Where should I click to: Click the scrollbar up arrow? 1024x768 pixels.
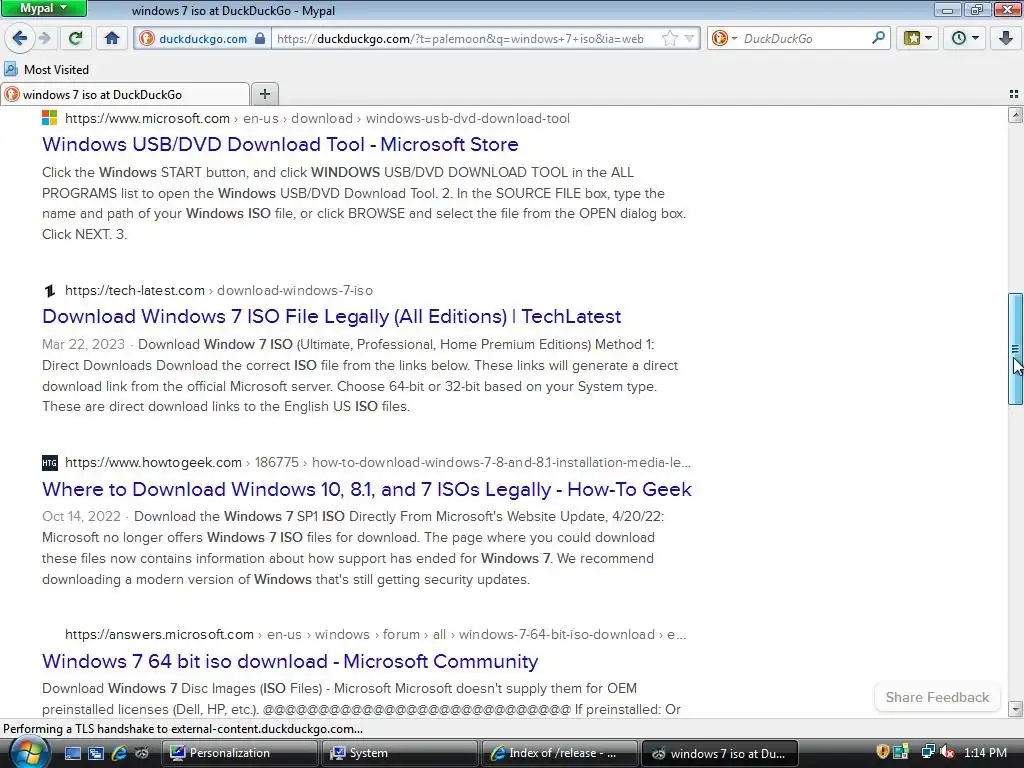[x=1015, y=115]
